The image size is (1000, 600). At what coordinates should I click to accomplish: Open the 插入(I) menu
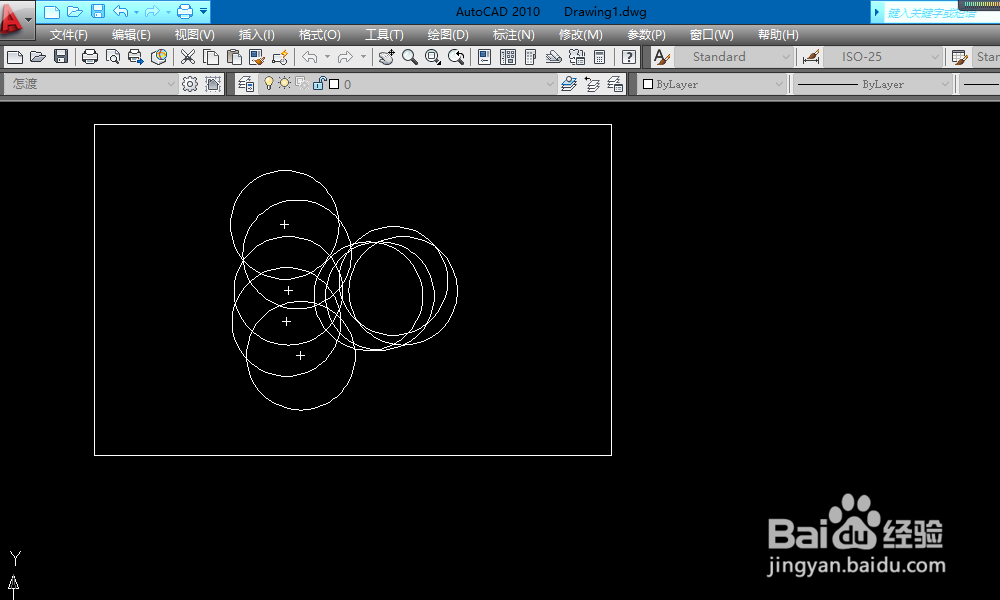pyautogui.click(x=256, y=35)
